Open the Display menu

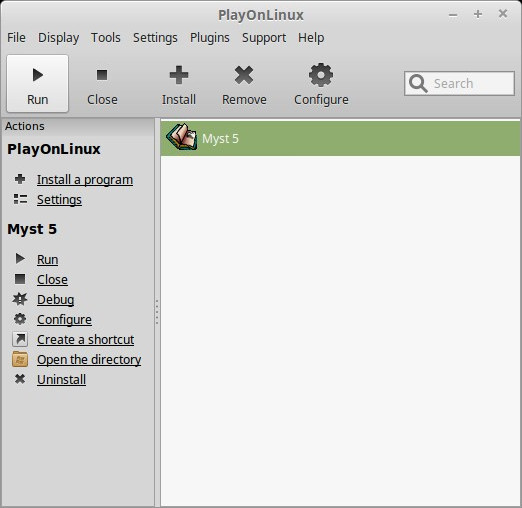[x=59, y=38]
